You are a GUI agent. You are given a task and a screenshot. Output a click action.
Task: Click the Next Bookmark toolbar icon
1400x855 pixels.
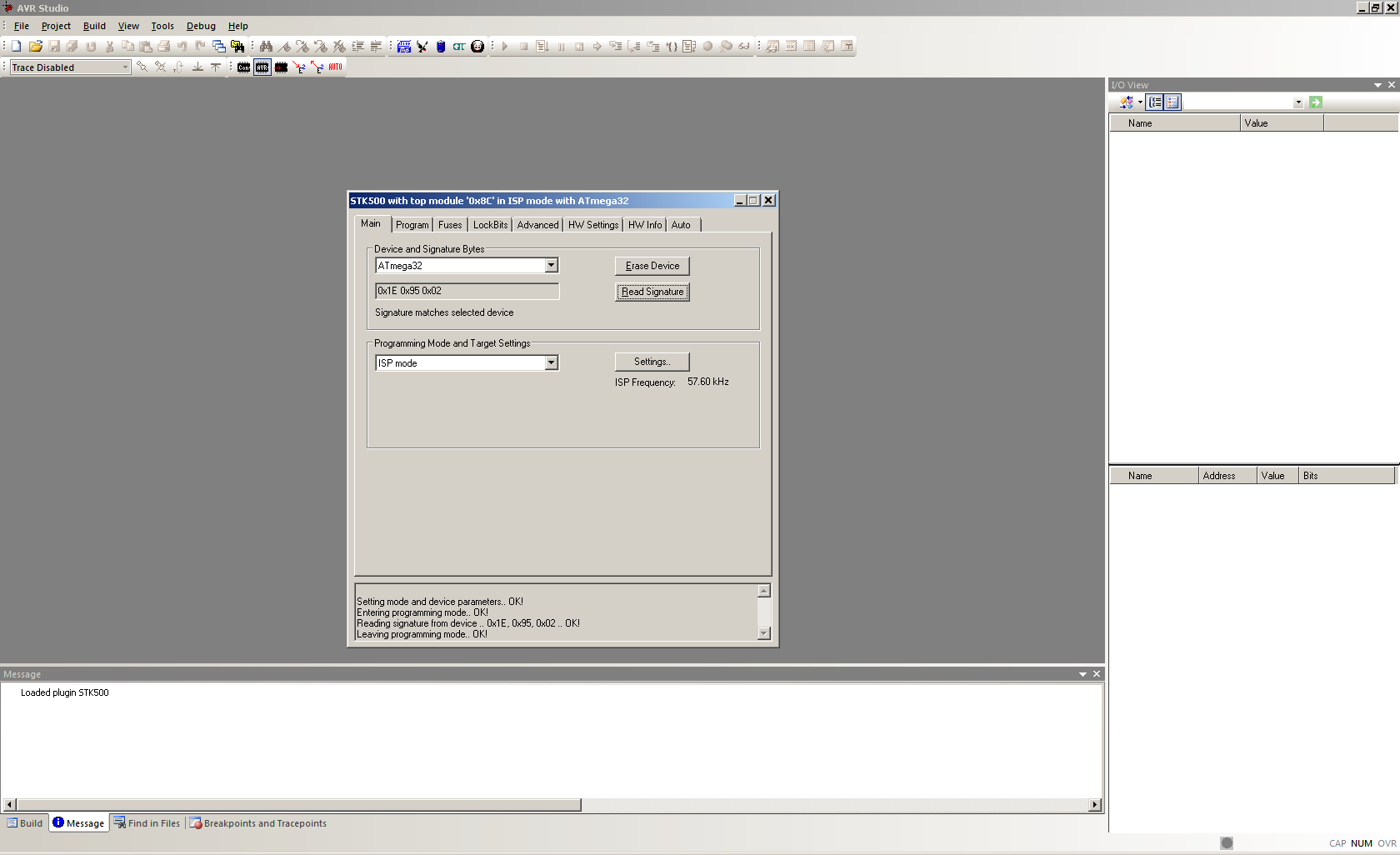coord(302,46)
